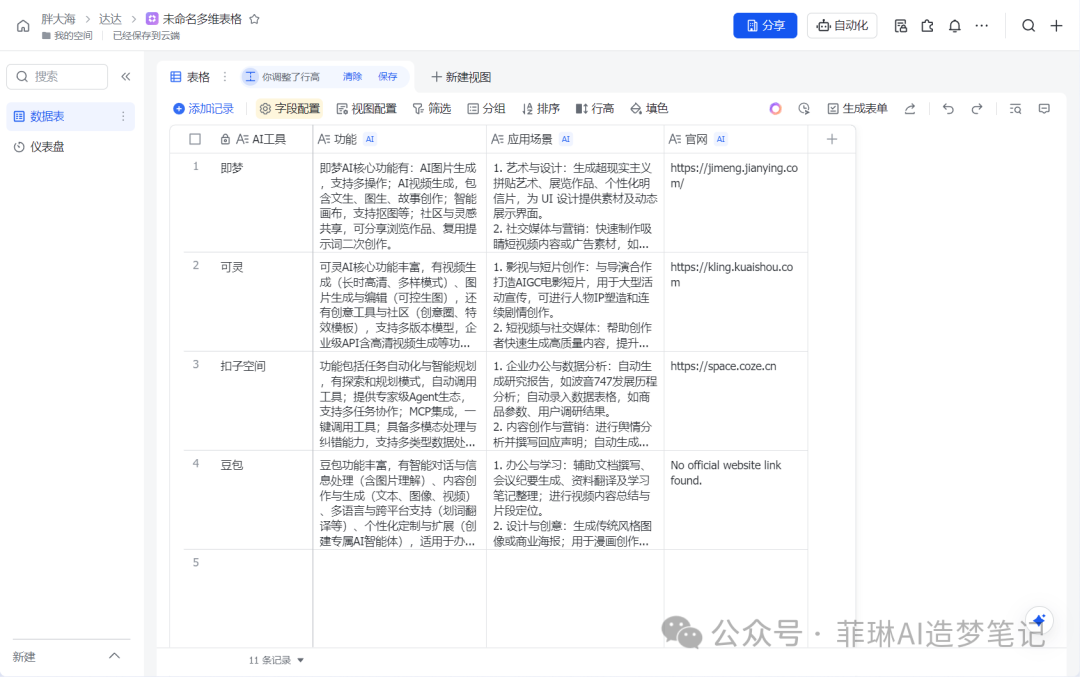
Task: Open the find-in-table search icon
Action: pos(1015,109)
